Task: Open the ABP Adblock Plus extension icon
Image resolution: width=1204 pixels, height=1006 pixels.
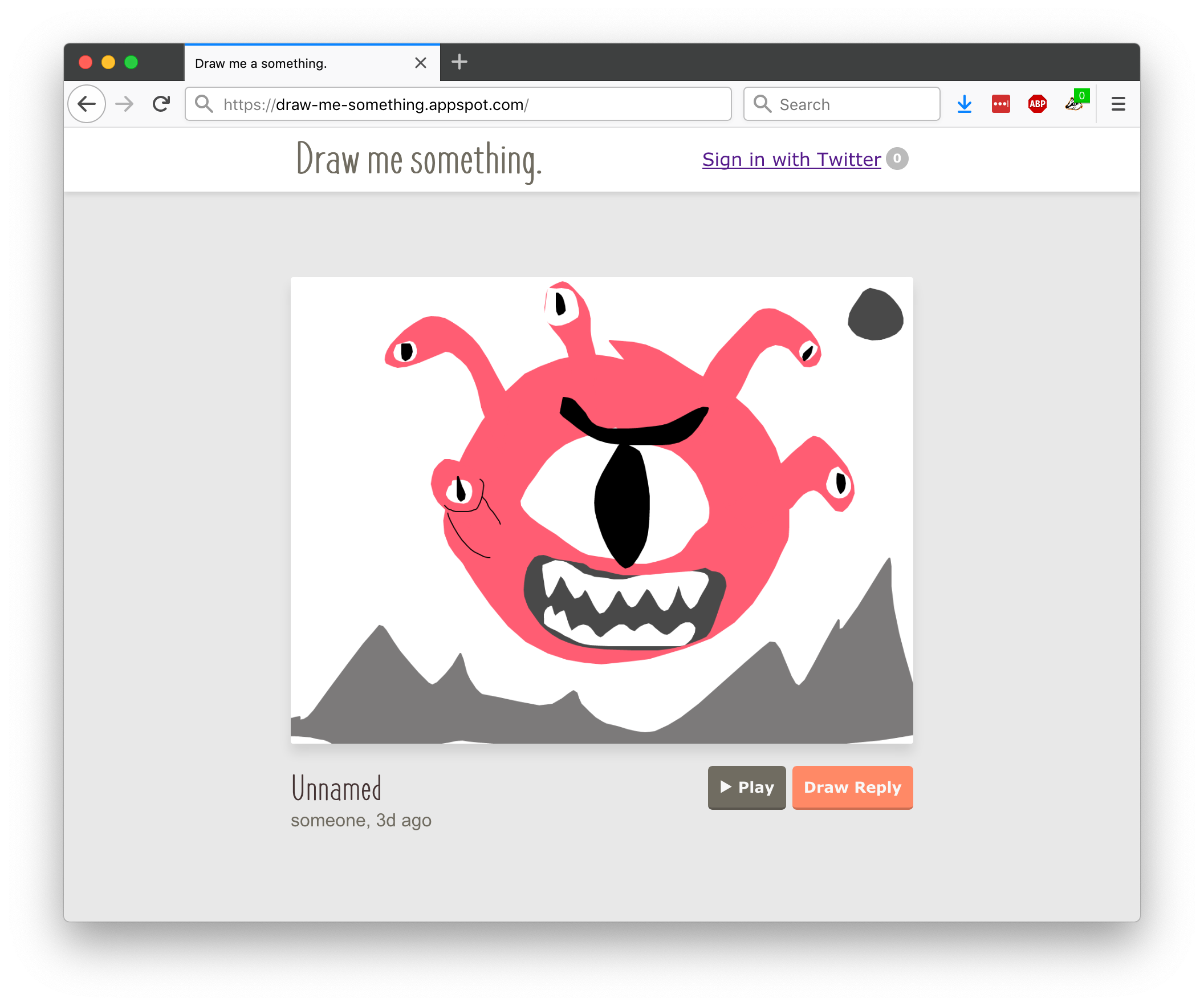Action: click(x=1037, y=104)
